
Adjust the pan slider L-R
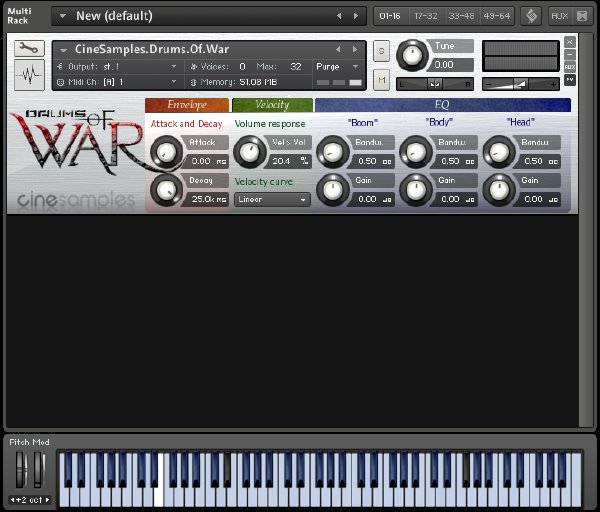click(435, 84)
